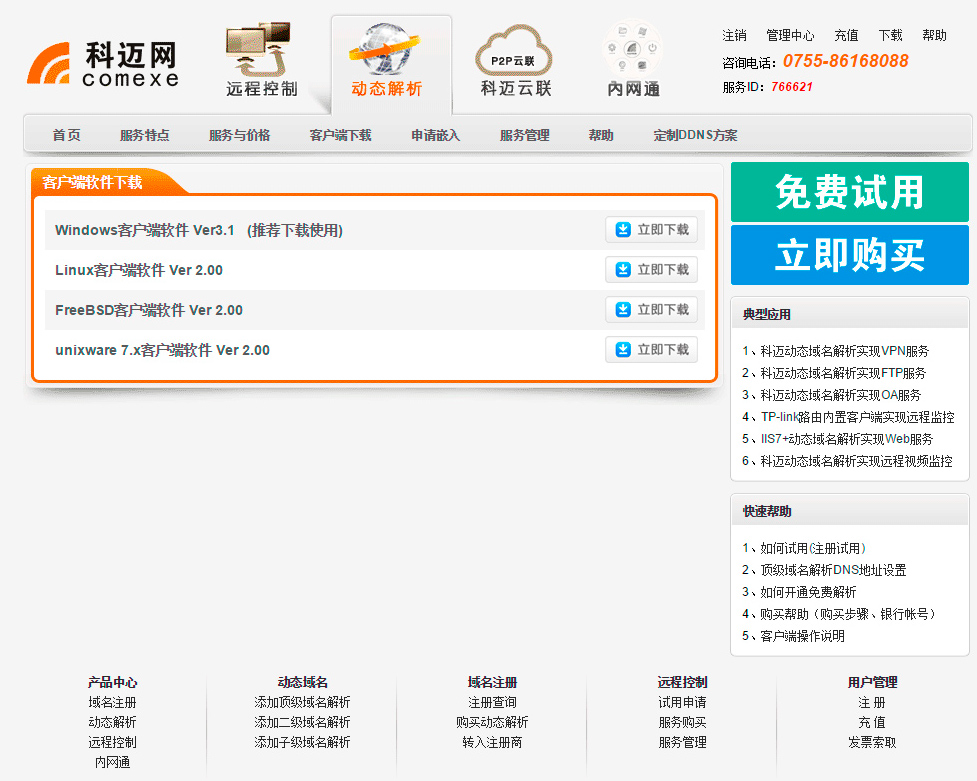Click 注销 in top links

(735, 36)
